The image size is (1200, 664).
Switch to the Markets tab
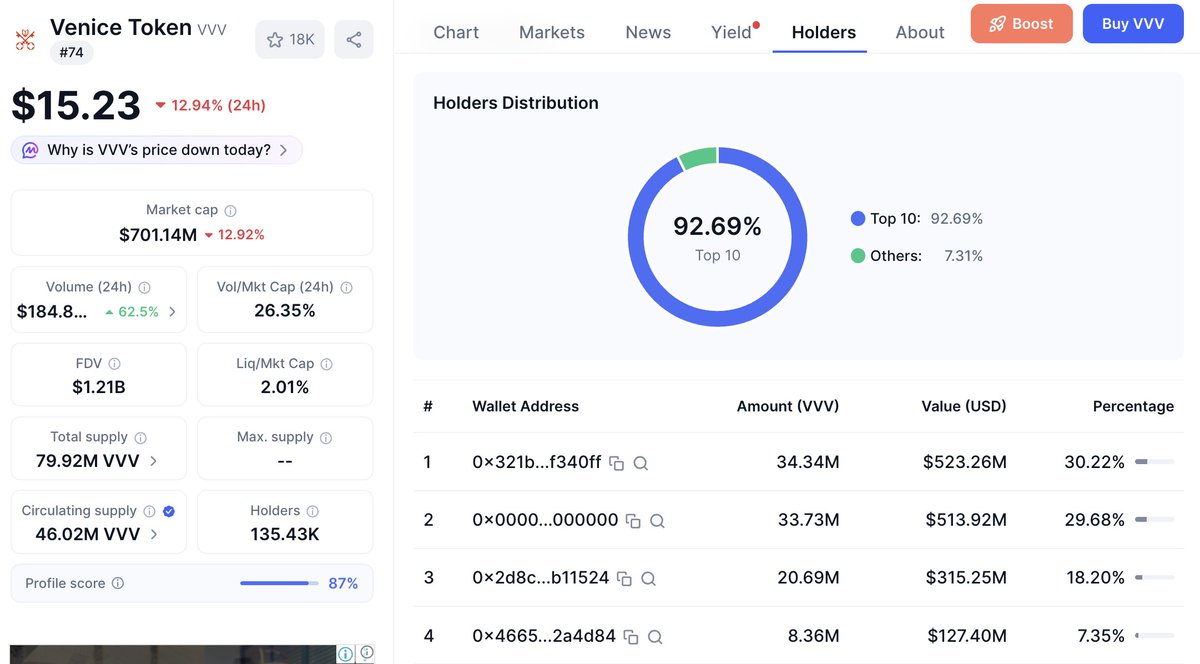(x=552, y=32)
